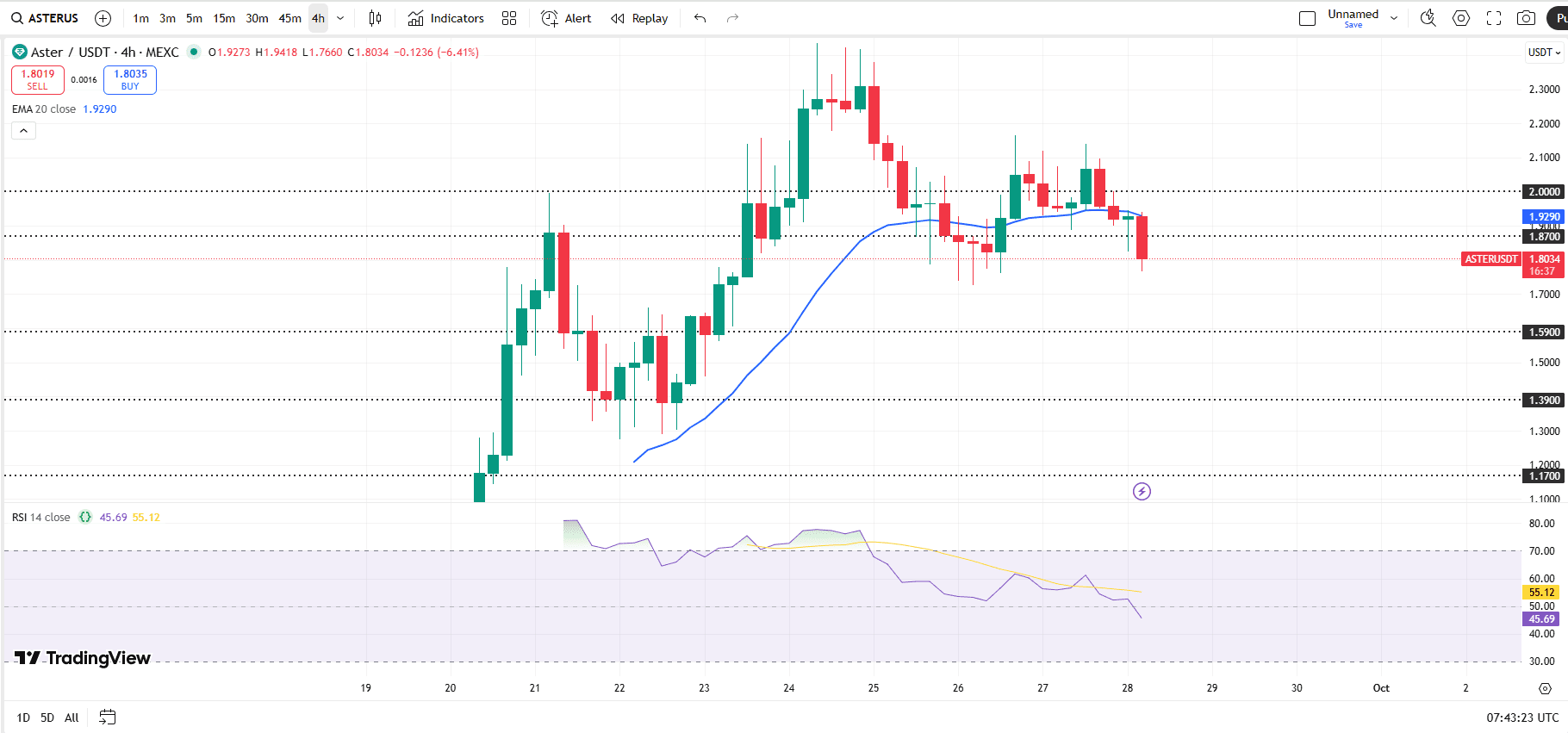Open quick search magnifier icon

pyautogui.click(x=1428, y=18)
